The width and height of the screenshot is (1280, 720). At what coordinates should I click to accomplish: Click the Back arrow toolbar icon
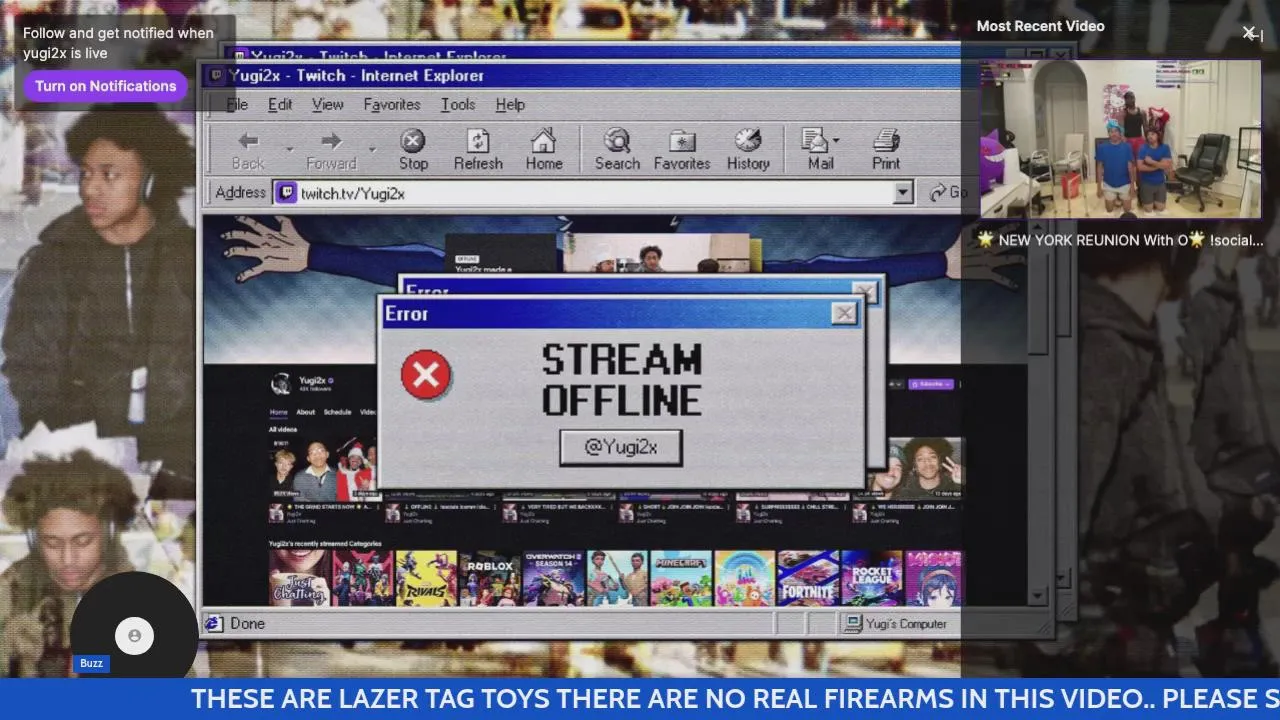[x=248, y=141]
